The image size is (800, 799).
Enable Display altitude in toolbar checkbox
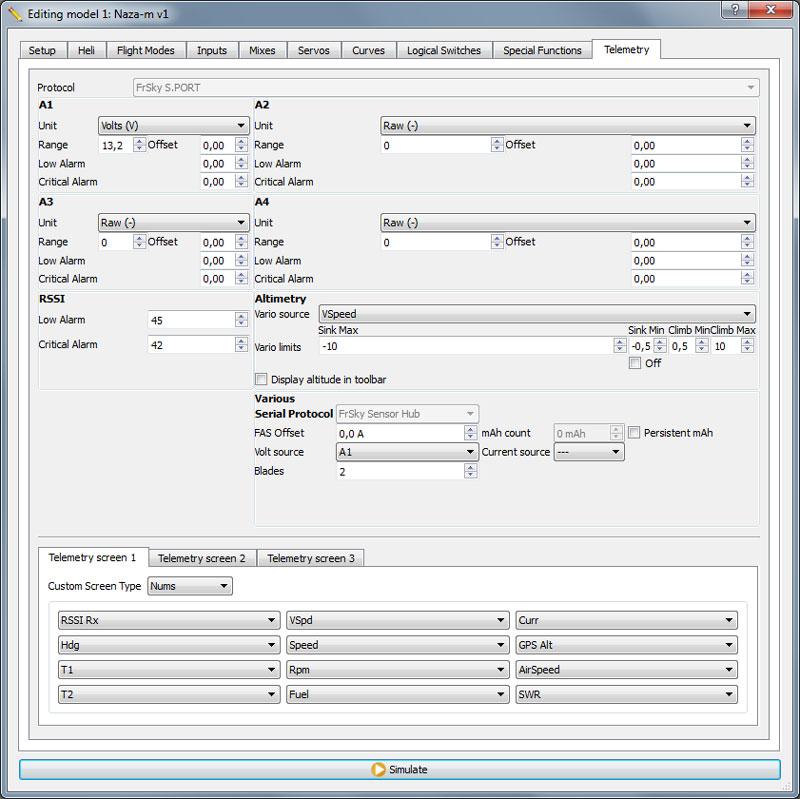tap(262, 380)
